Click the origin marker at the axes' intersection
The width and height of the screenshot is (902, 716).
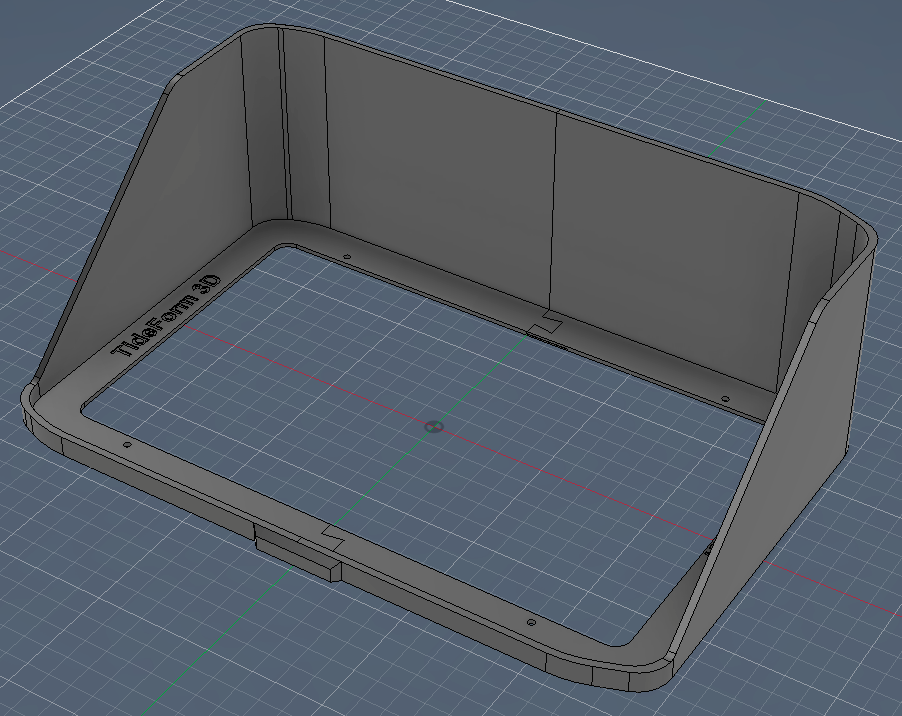click(x=434, y=427)
